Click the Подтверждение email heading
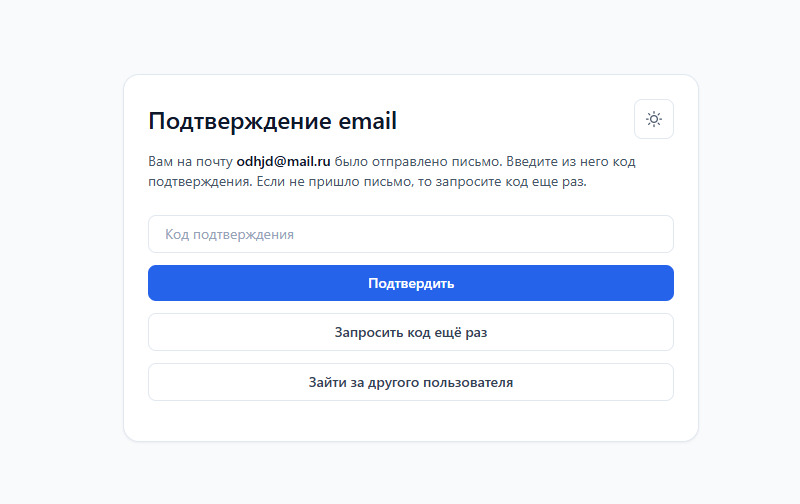Image resolution: width=800 pixels, height=504 pixels. tap(272, 121)
